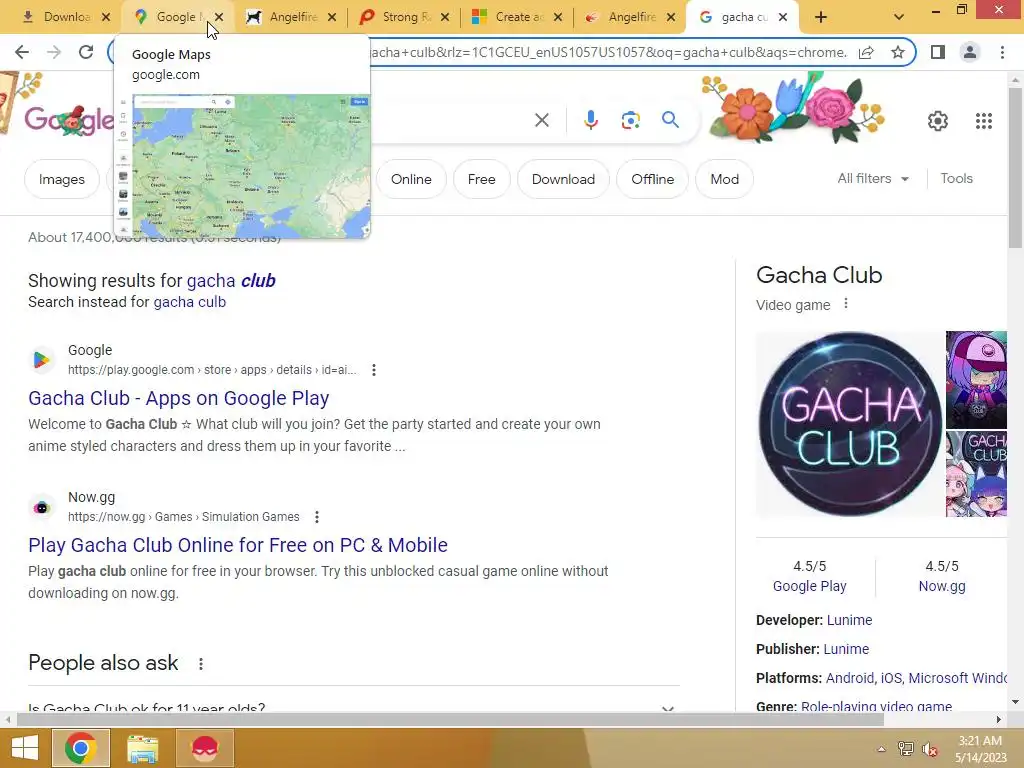1024x768 pixels.
Task: Click the purple-haired character thumbnail
Action: [x=976, y=379]
